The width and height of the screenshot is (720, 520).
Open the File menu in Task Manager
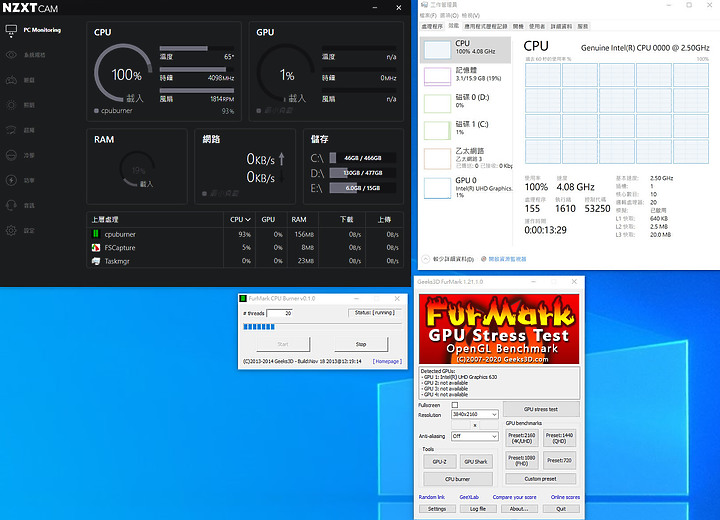(x=429, y=15)
